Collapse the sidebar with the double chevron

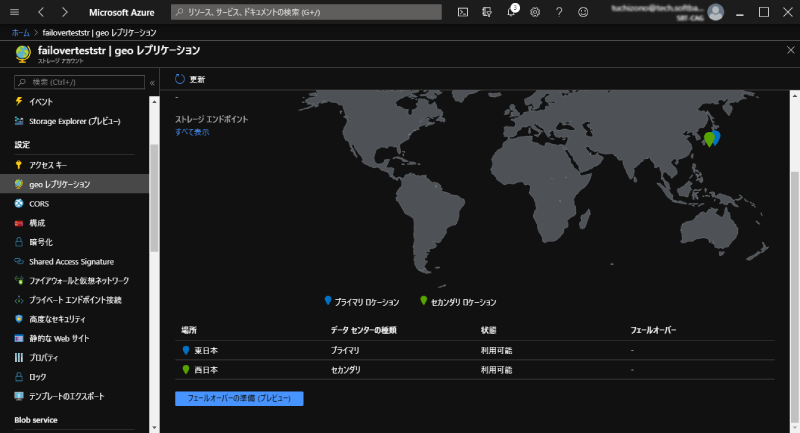coord(152,82)
